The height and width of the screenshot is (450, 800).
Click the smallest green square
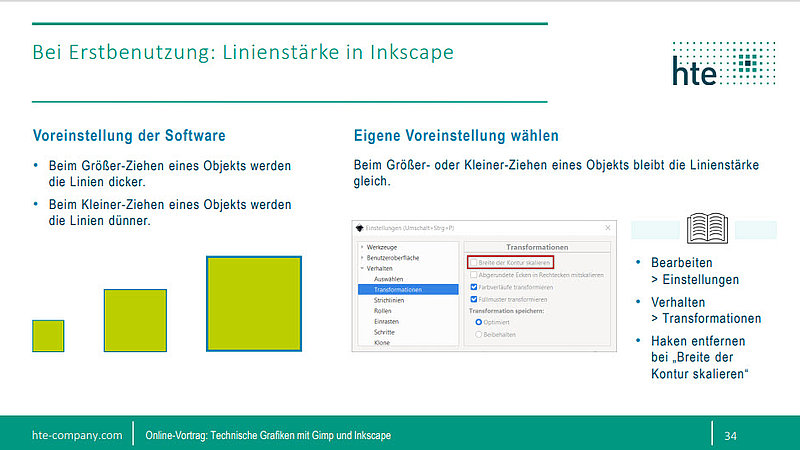48,336
